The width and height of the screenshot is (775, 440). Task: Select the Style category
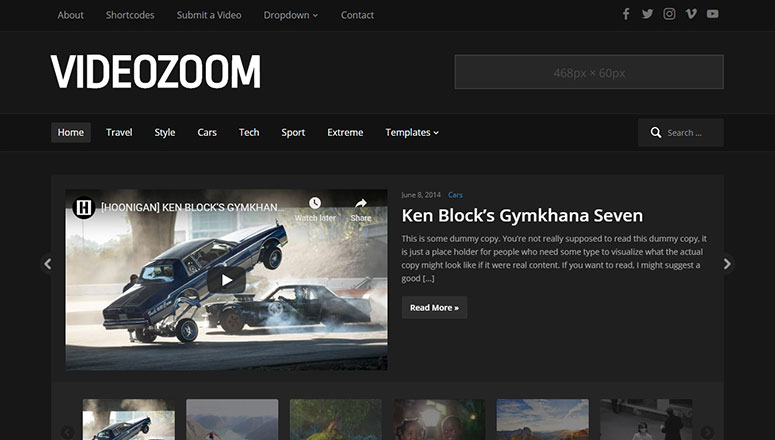coord(165,132)
